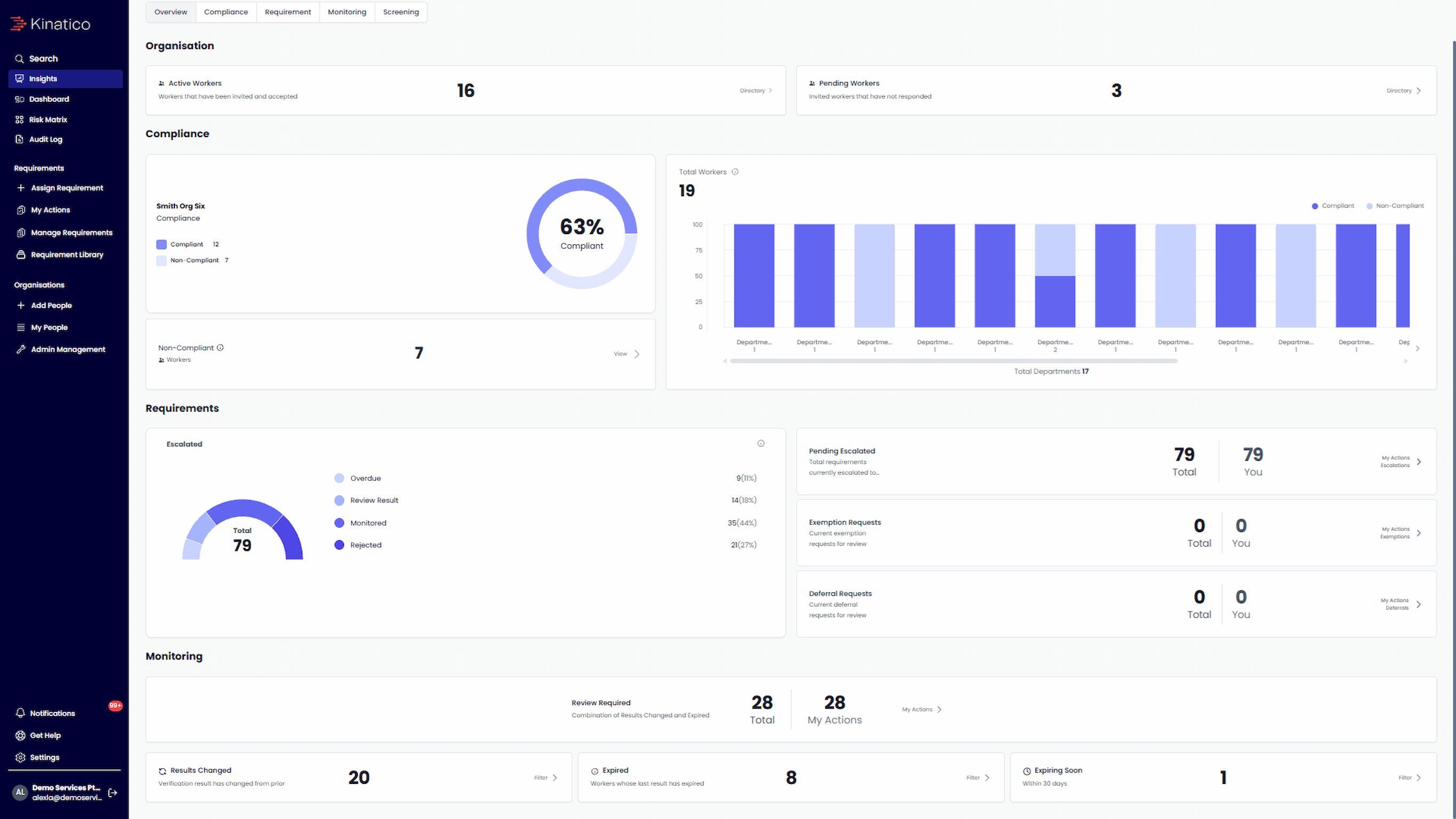
Task: Toggle the Compliant legend in bar chart
Action: click(x=1332, y=206)
